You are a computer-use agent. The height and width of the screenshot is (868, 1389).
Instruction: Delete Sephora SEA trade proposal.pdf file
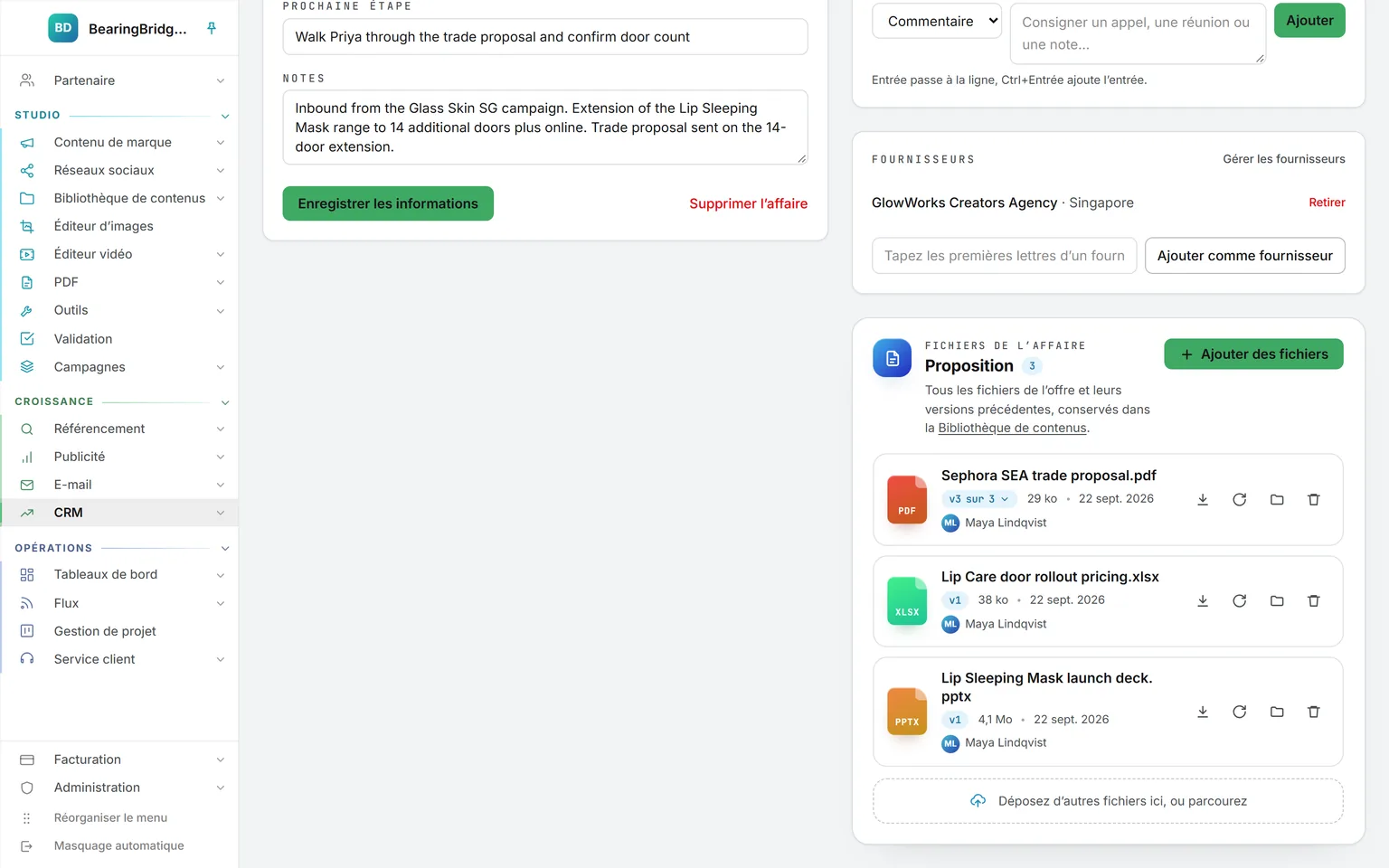[x=1314, y=500]
